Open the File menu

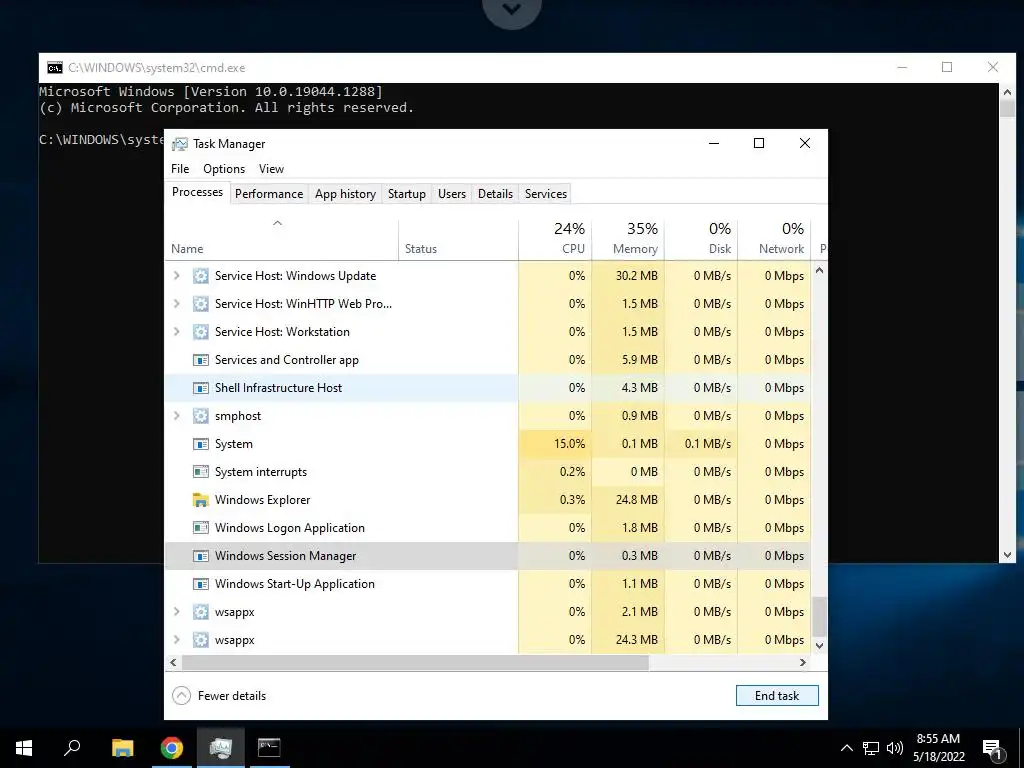(x=180, y=168)
